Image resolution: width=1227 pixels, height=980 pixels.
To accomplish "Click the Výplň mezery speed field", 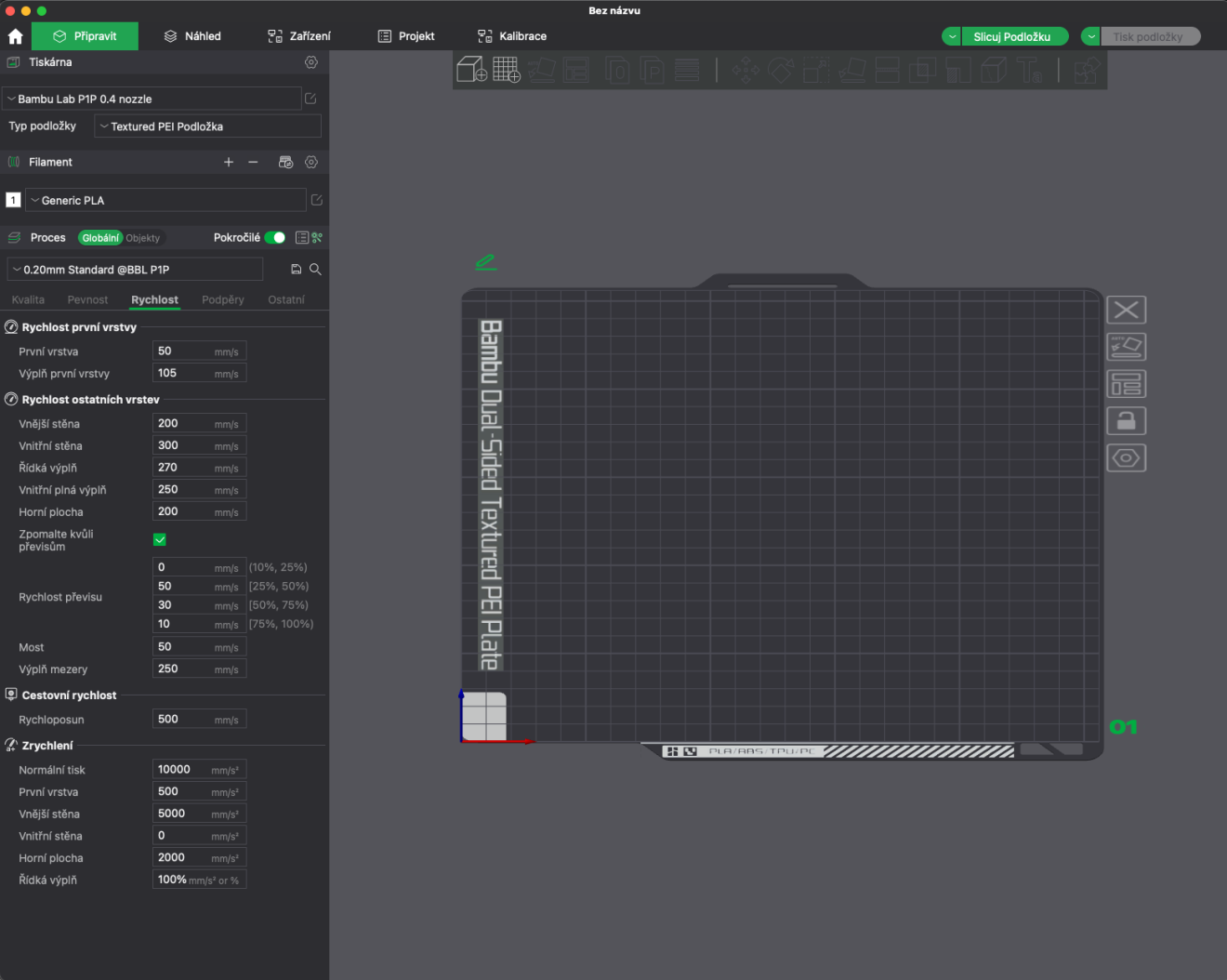I will point(199,669).
